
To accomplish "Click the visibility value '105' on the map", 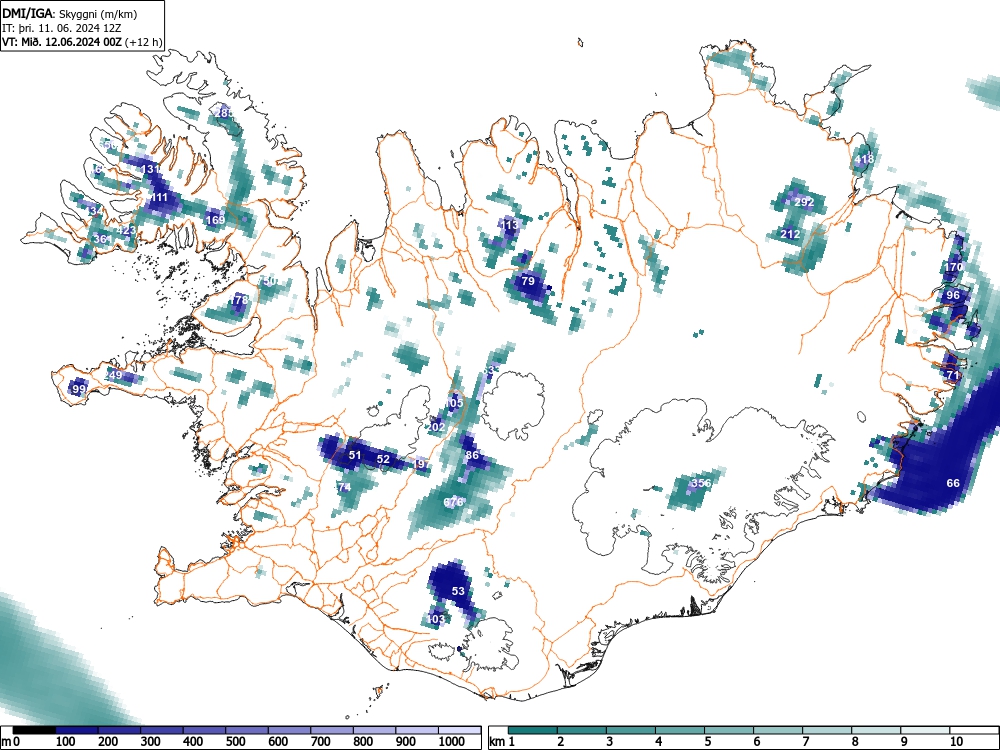I will [x=454, y=403].
